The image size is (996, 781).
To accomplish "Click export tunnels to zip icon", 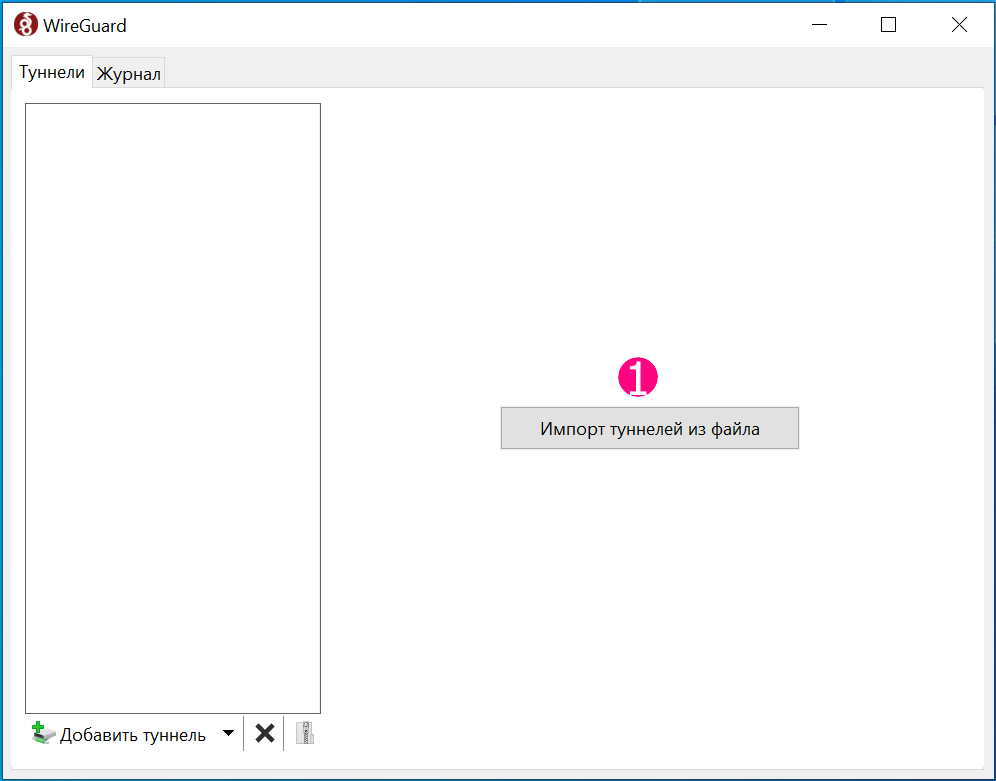I will point(305,733).
